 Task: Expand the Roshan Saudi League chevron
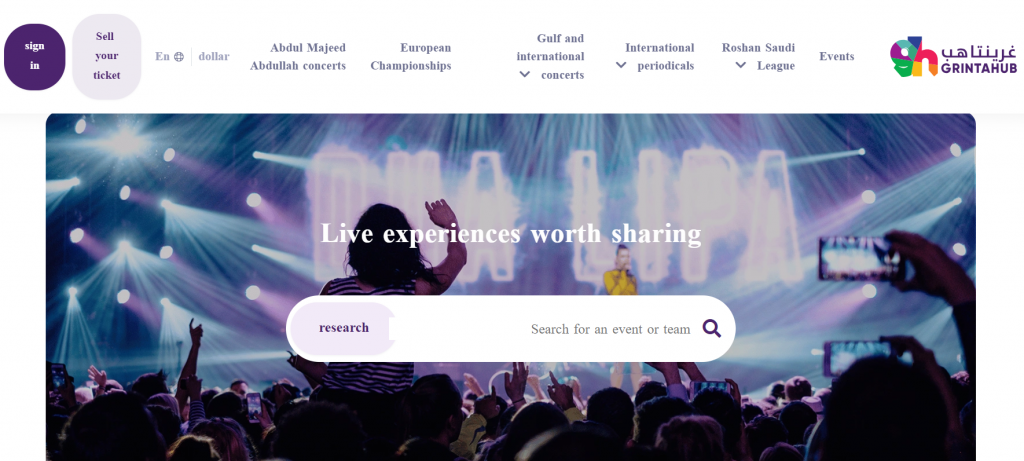[x=740, y=65]
